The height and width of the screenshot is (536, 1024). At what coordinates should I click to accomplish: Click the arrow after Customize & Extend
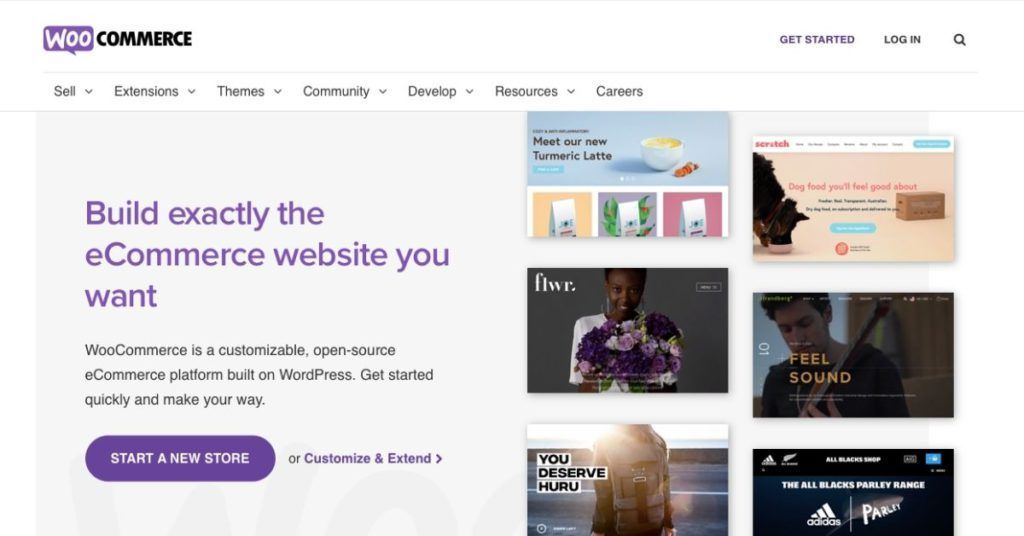click(439, 459)
